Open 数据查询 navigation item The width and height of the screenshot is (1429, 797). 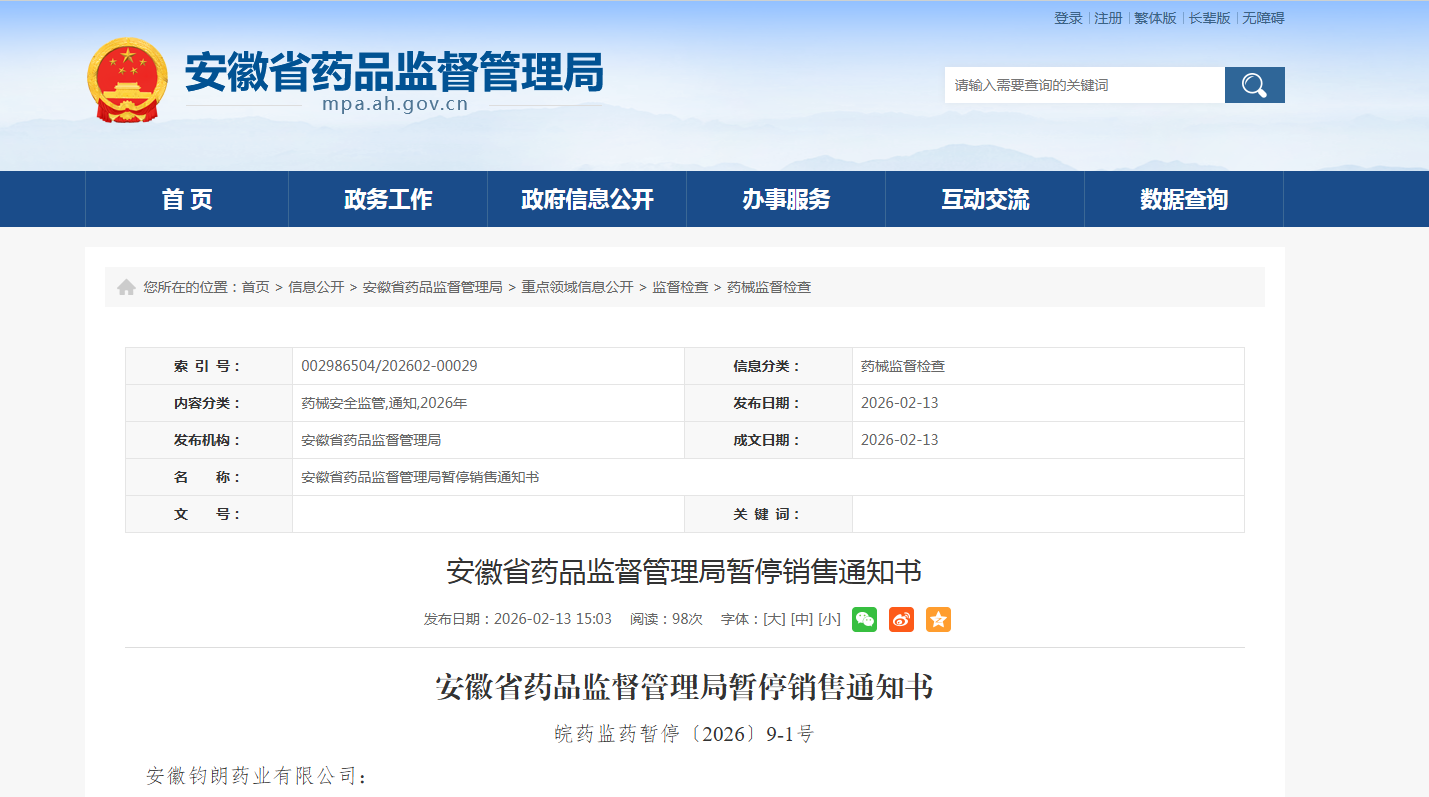click(x=1184, y=199)
